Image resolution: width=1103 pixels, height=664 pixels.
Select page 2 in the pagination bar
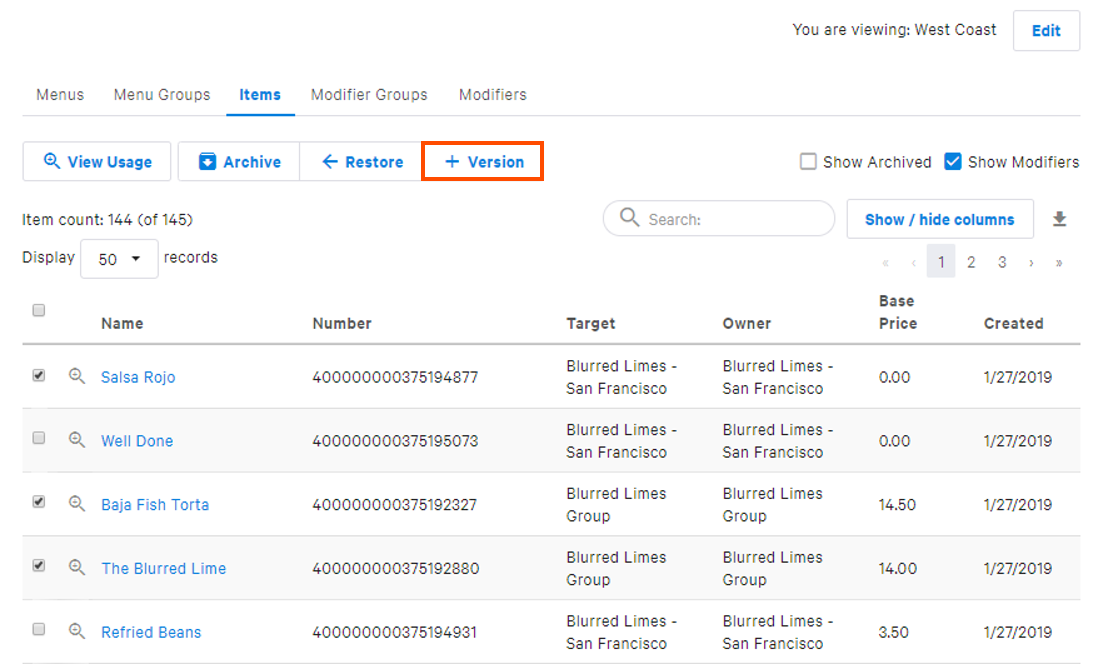coord(971,261)
